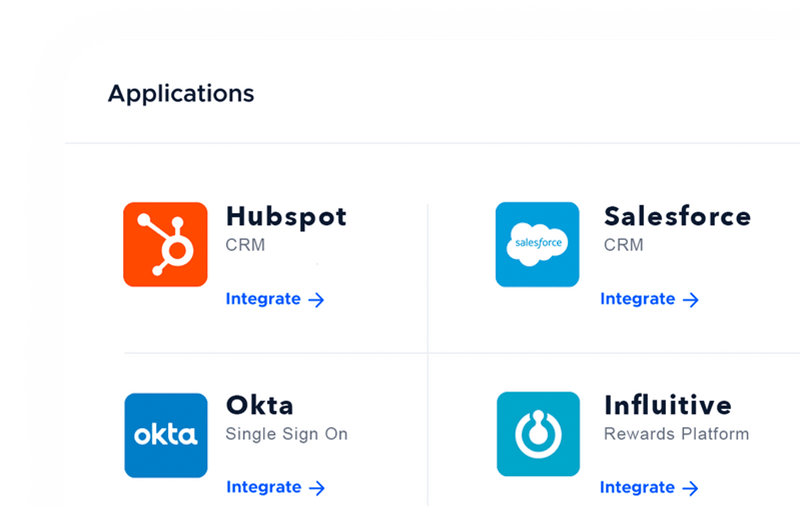Select the Influitive application title

tap(667, 405)
